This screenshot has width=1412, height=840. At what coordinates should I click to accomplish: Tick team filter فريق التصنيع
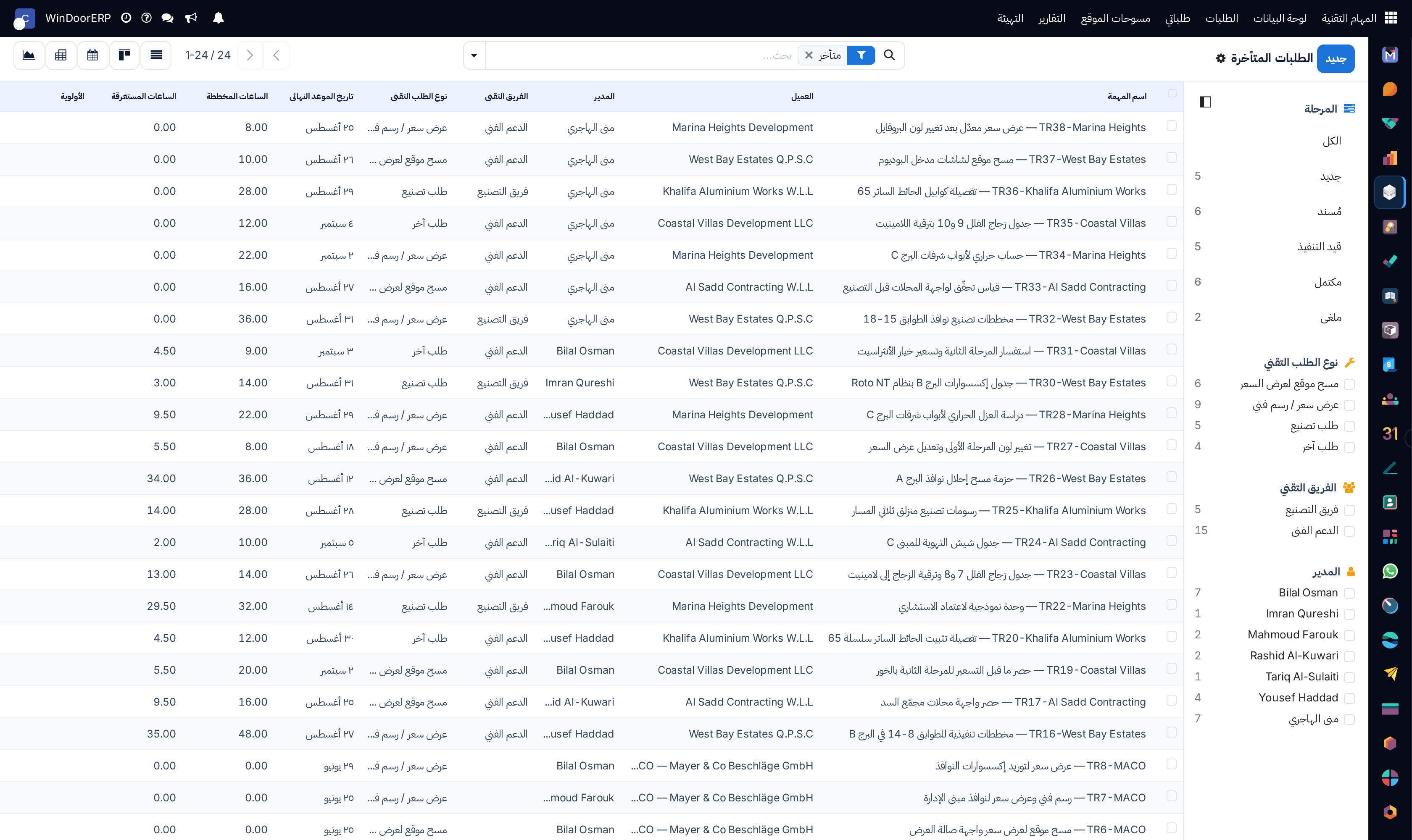1349,511
